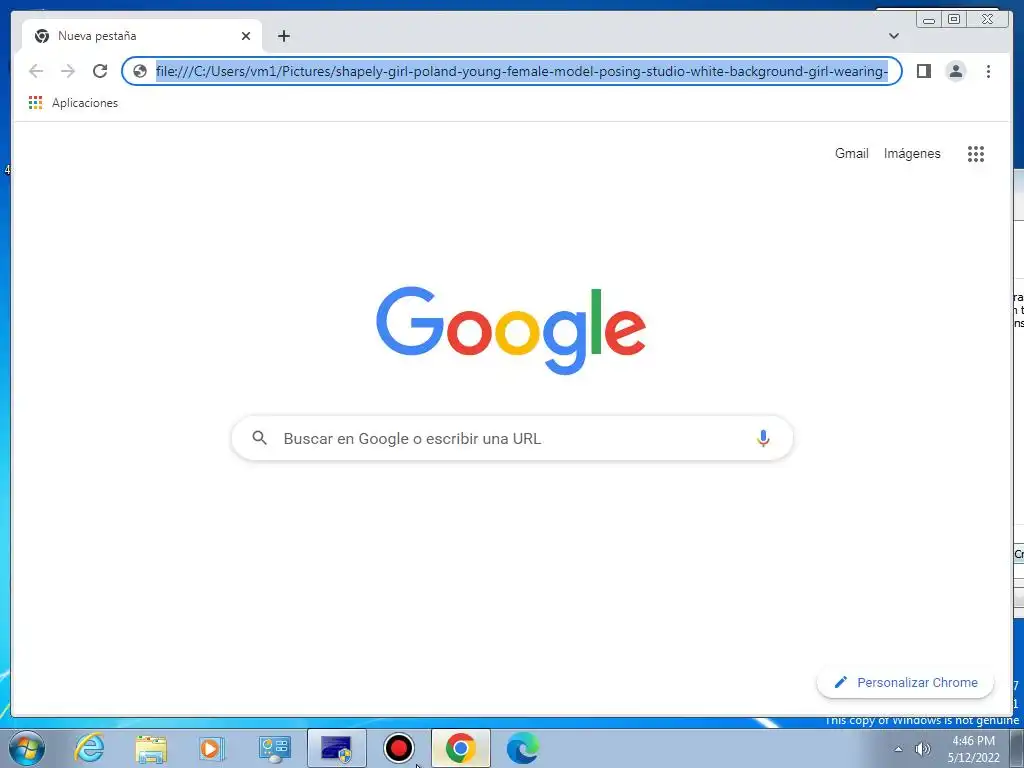Viewport: 1024px width, 768px height.
Task: Open a new tab with the plus button
Action: coord(283,36)
